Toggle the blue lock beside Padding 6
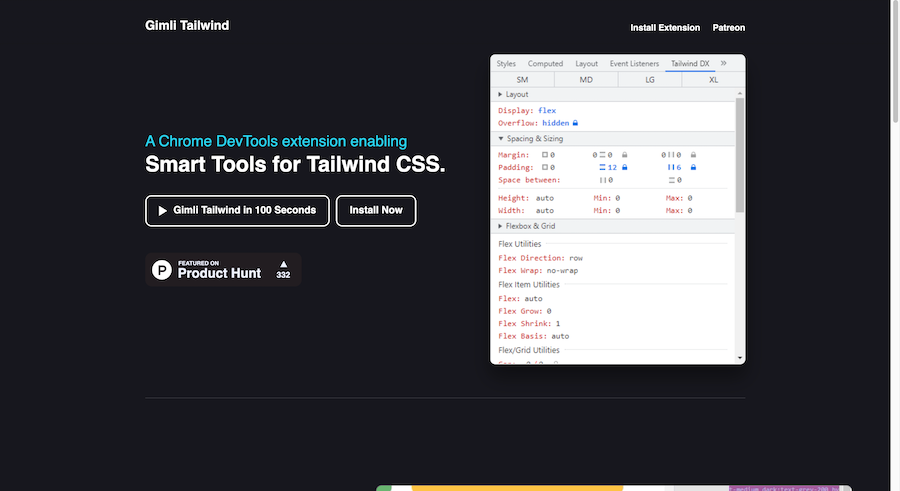Image resolution: width=900 pixels, height=491 pixels. coord(693,168)
